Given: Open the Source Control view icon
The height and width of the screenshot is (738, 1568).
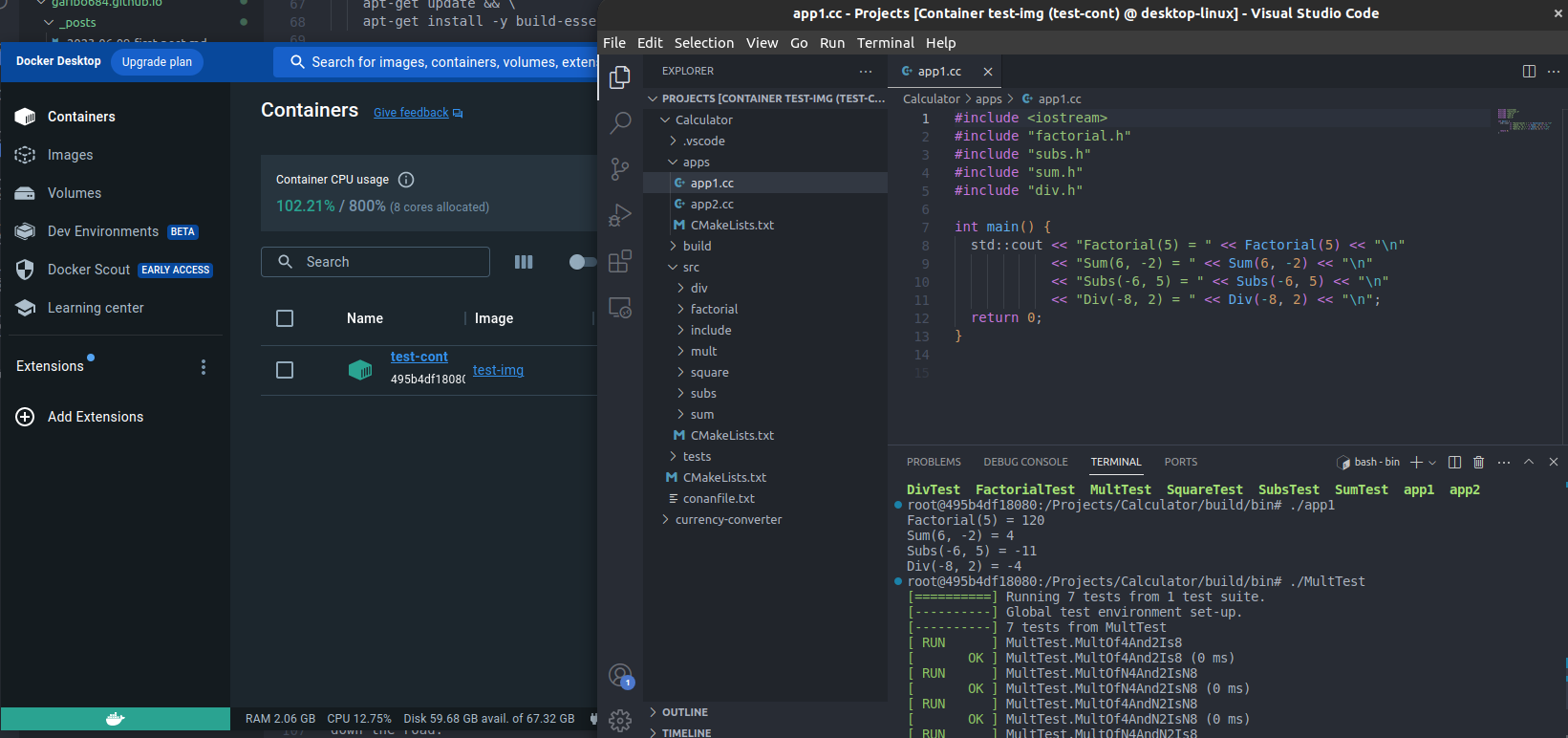Looking at the screenshot, I should 620,169.
